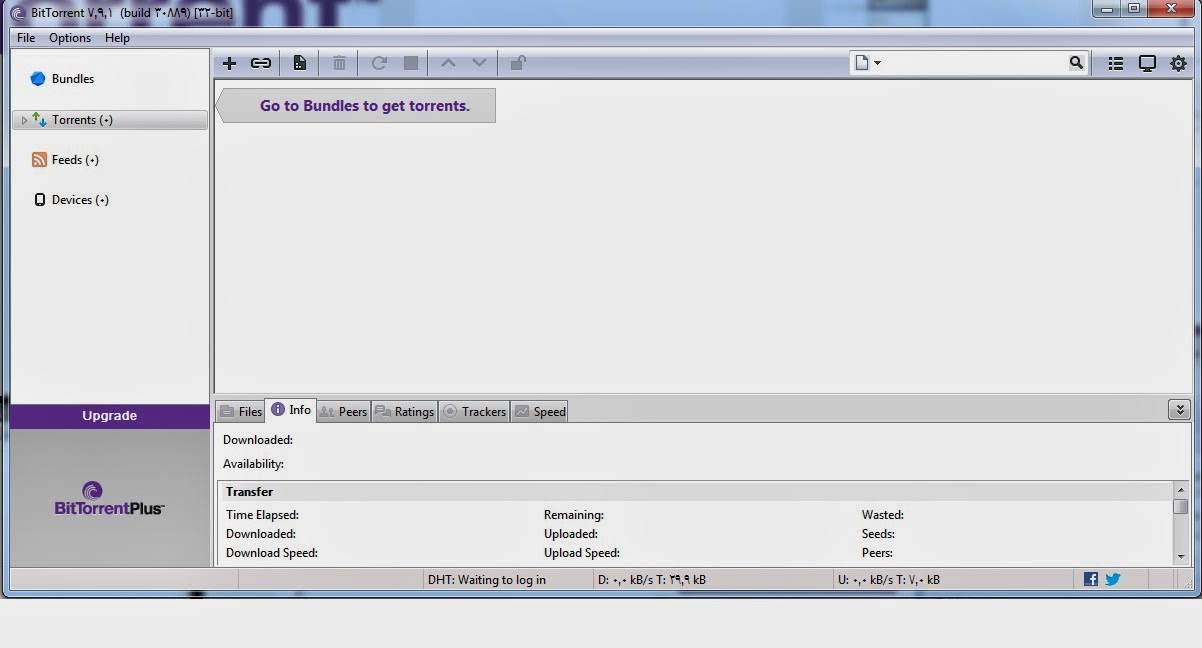Expand the Torrents tree arrow
Viewport: 1202px width, 648px height.
(24, 120)
